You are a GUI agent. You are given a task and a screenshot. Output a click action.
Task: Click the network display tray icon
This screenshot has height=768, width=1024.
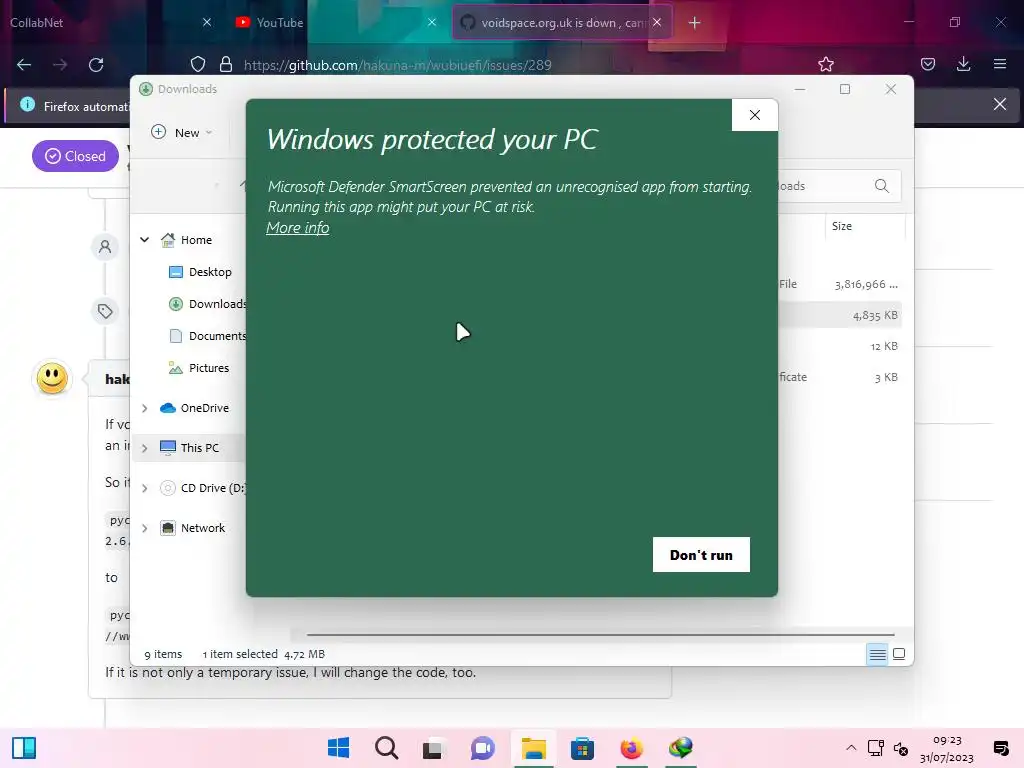[875, 748]
